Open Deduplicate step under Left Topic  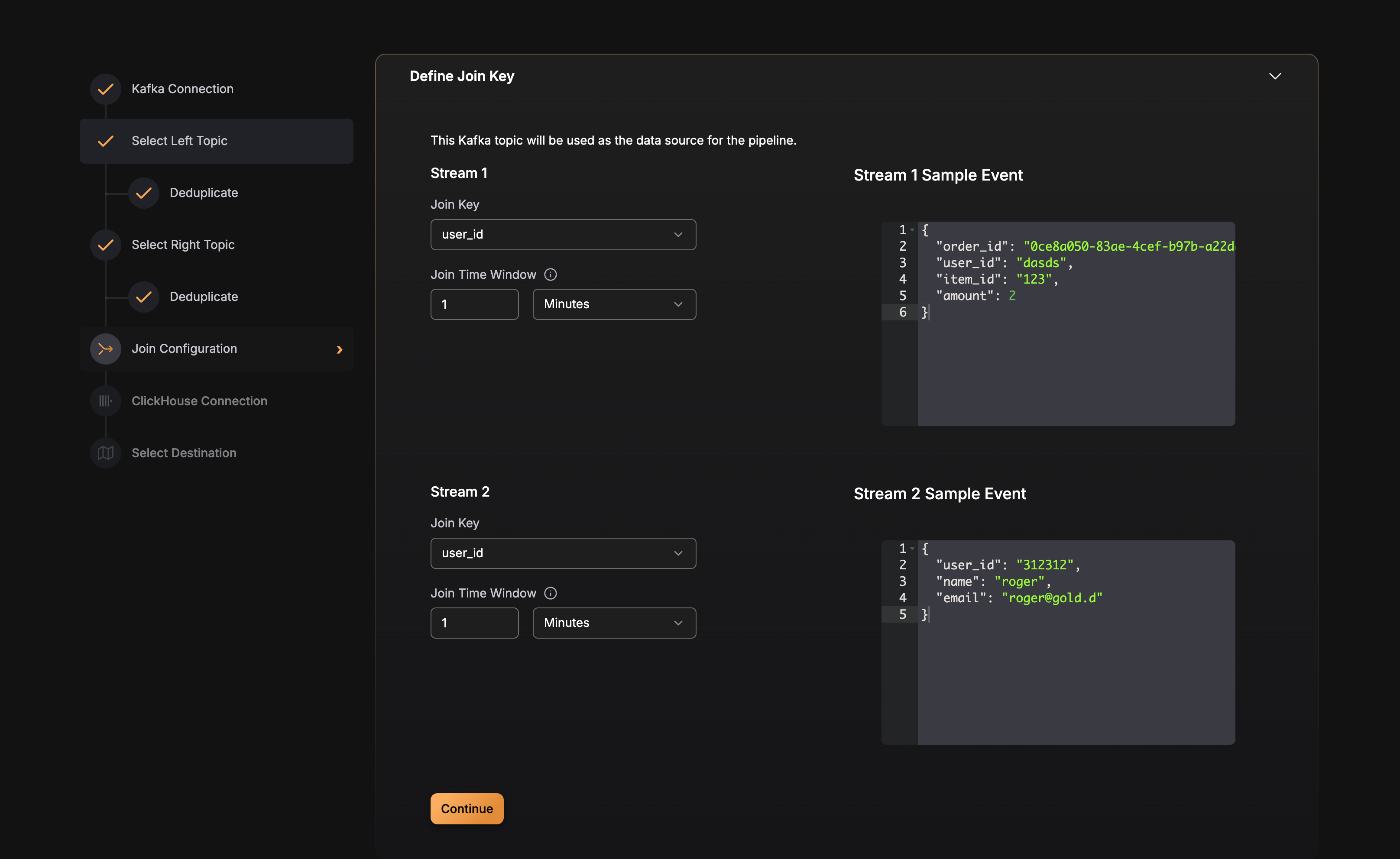(x=204, y=193)
